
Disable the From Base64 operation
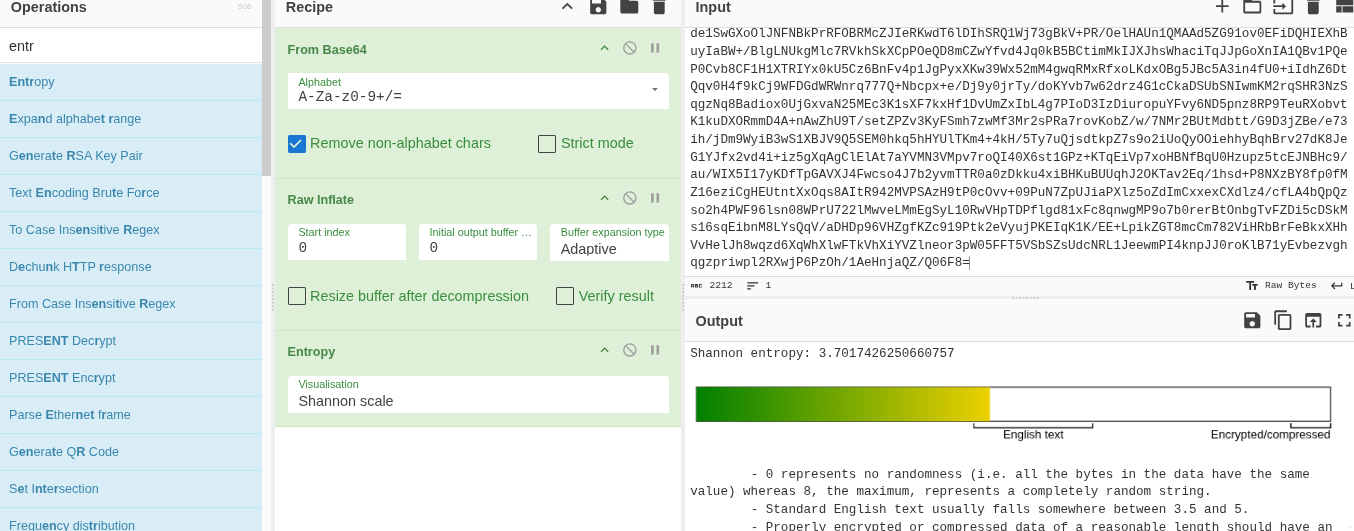point(630,48)
